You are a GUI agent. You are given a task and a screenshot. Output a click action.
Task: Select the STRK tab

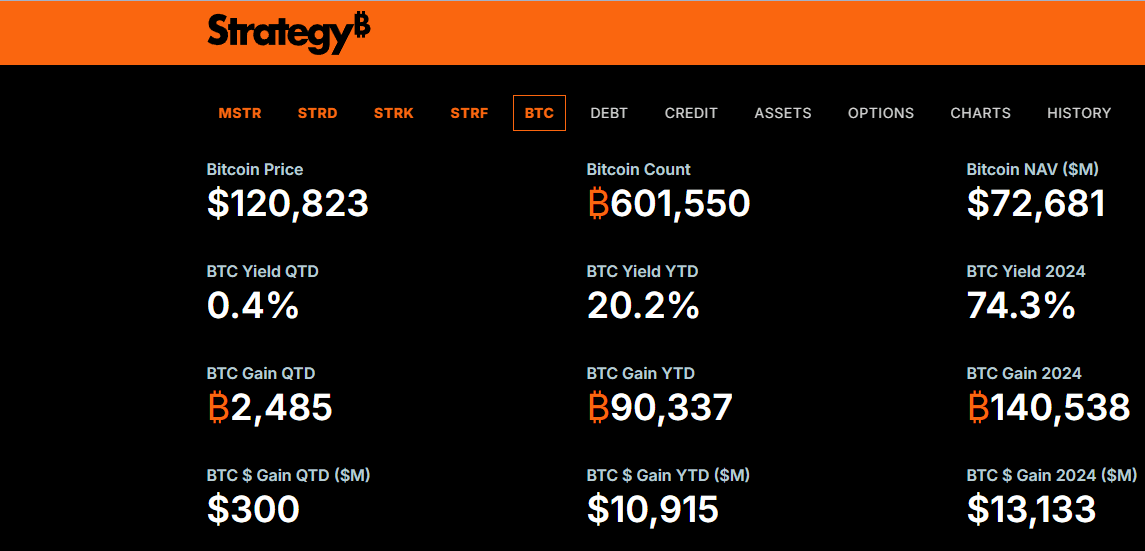coord(394,113)
